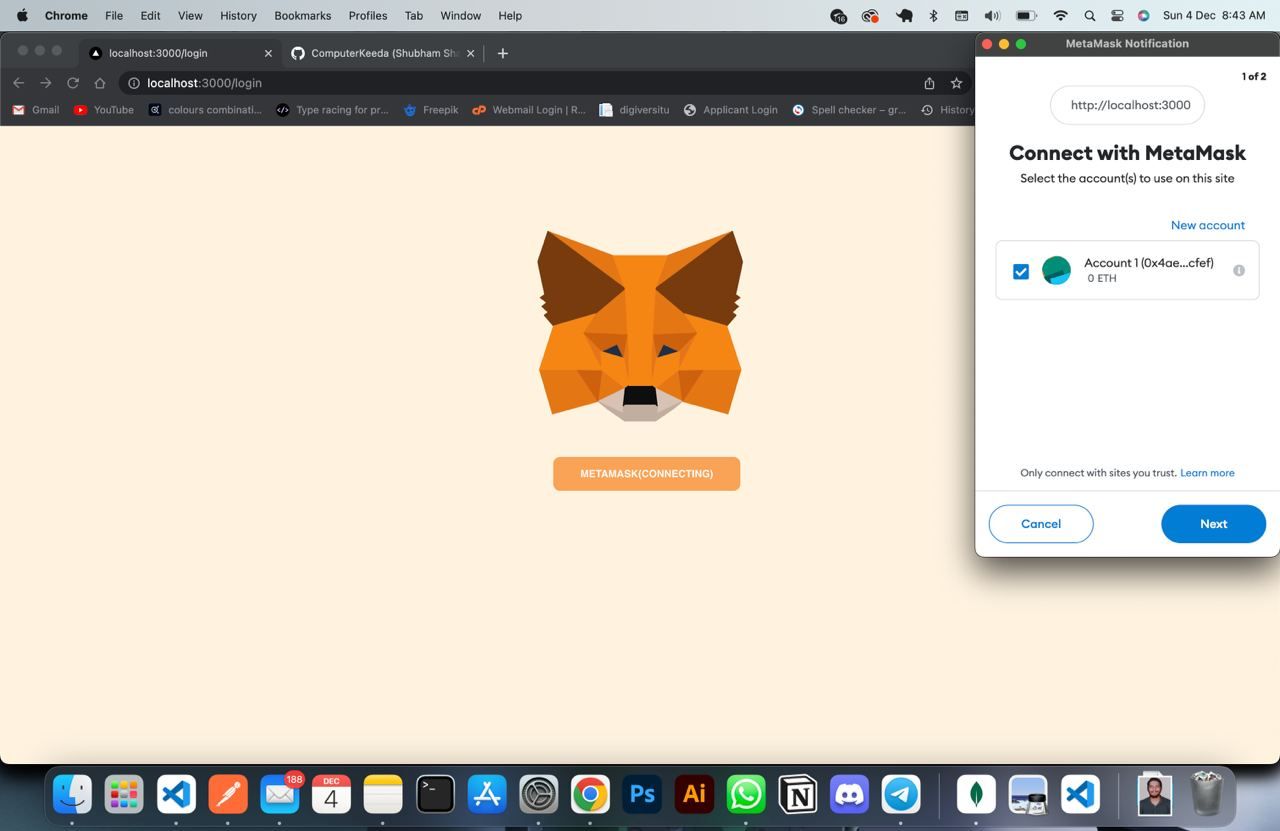The width and height of the screenshot is (1280, 831).
Task: Open Spotlight search in the menu bar
Action: coord(1090,16)
